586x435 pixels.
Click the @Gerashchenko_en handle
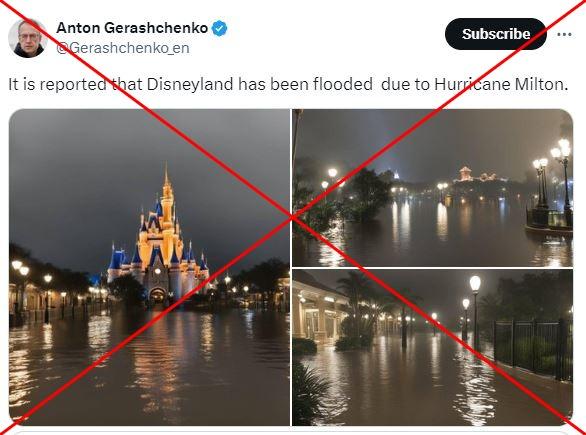pos(123,48)
